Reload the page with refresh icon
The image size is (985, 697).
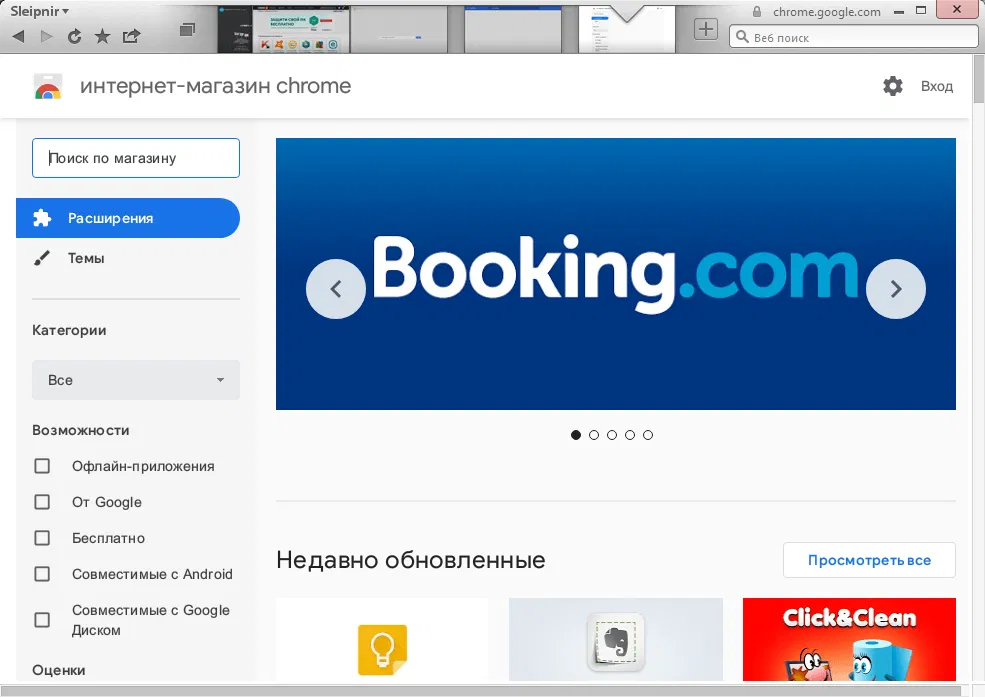(x=74, y=36)
